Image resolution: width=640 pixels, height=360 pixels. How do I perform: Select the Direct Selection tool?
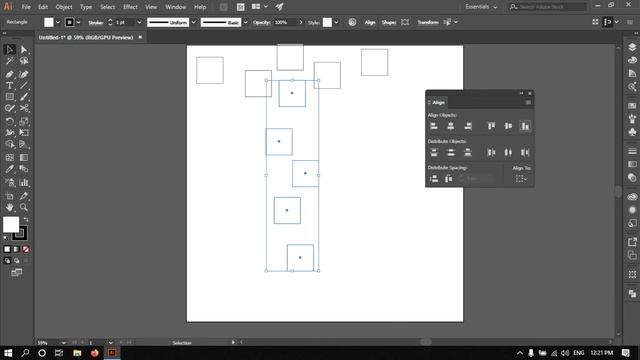pyautogui.click(x=24, y=49)
